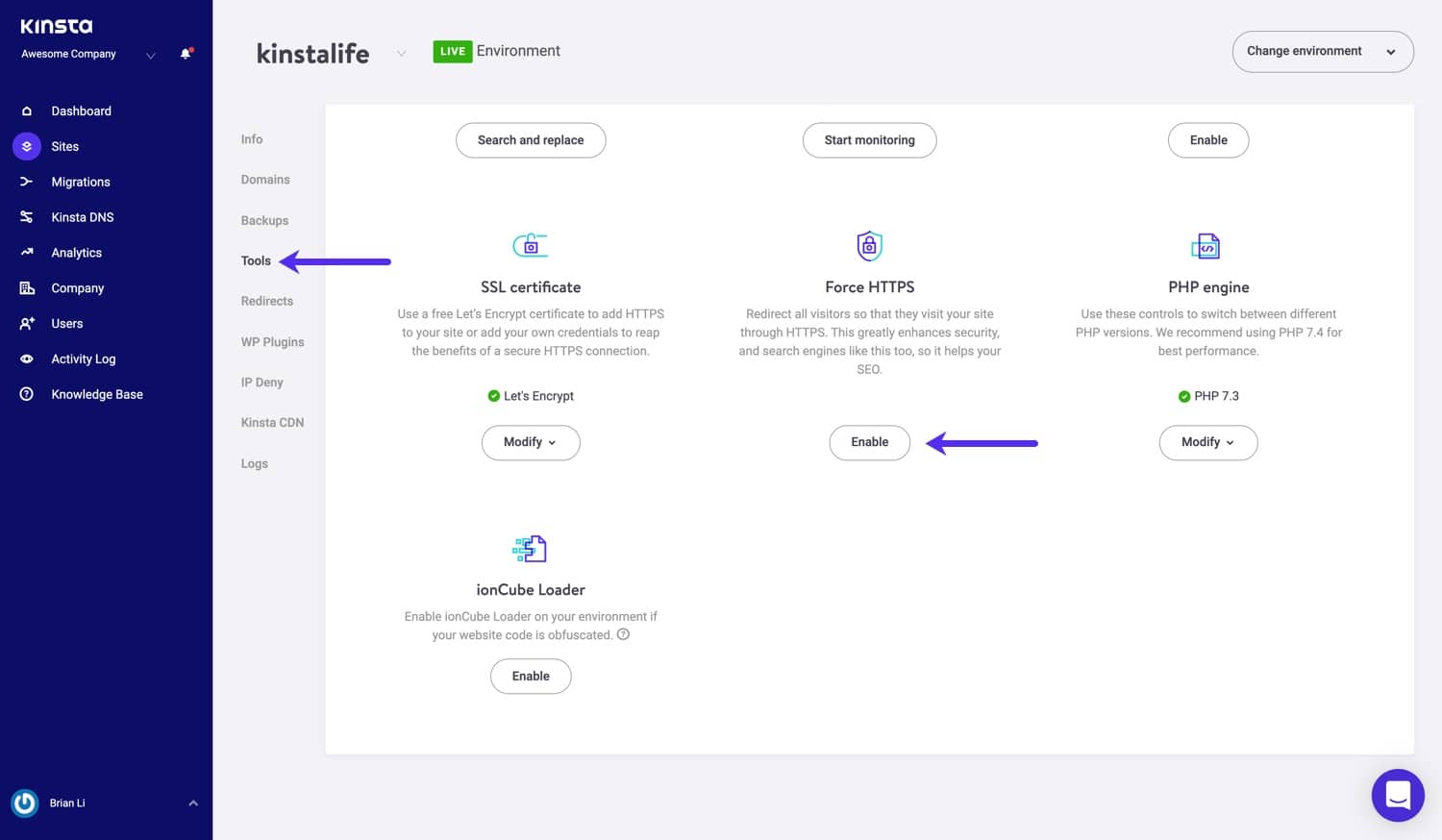
Task: Select the Tools tab
Action: (256, 260)
